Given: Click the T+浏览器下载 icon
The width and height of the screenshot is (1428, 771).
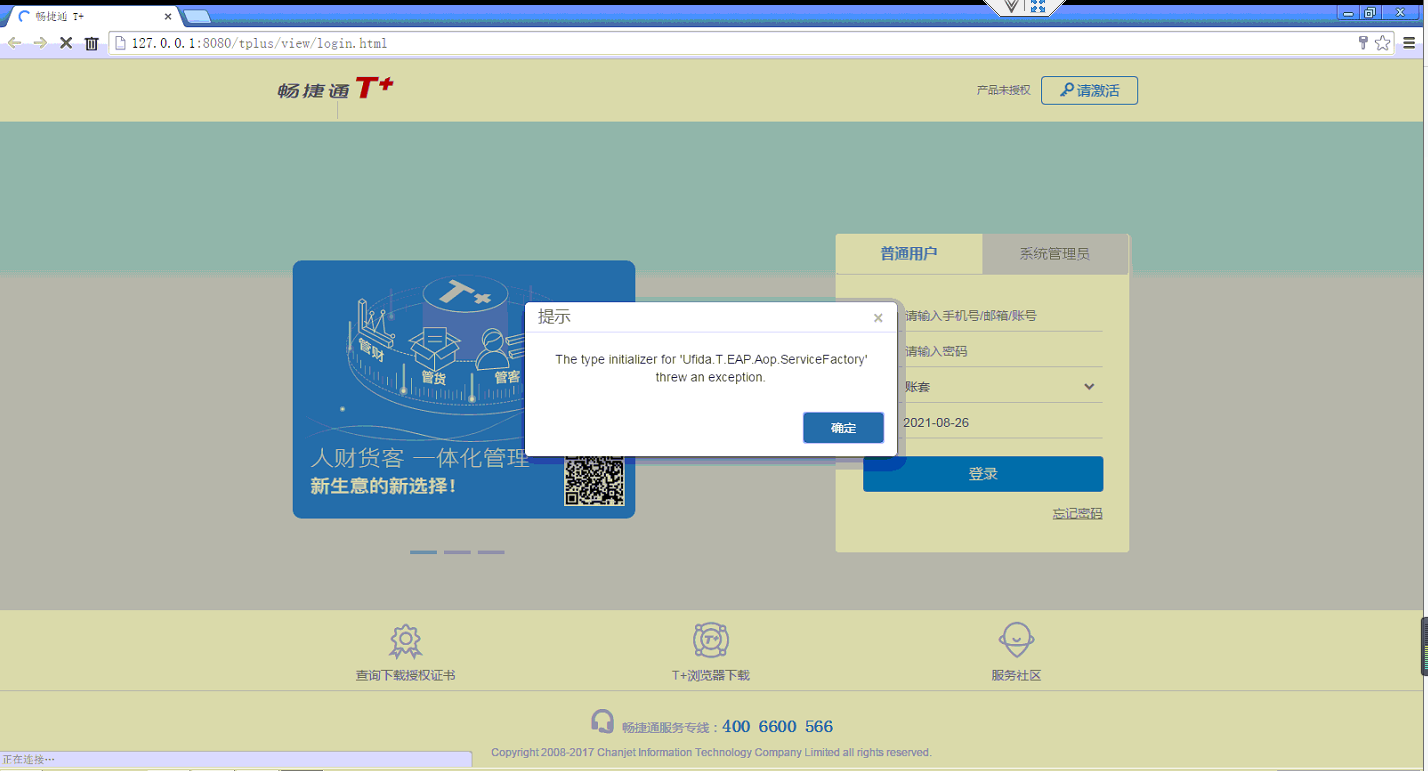Looking at the screenshot, I should tap(710, 640).
